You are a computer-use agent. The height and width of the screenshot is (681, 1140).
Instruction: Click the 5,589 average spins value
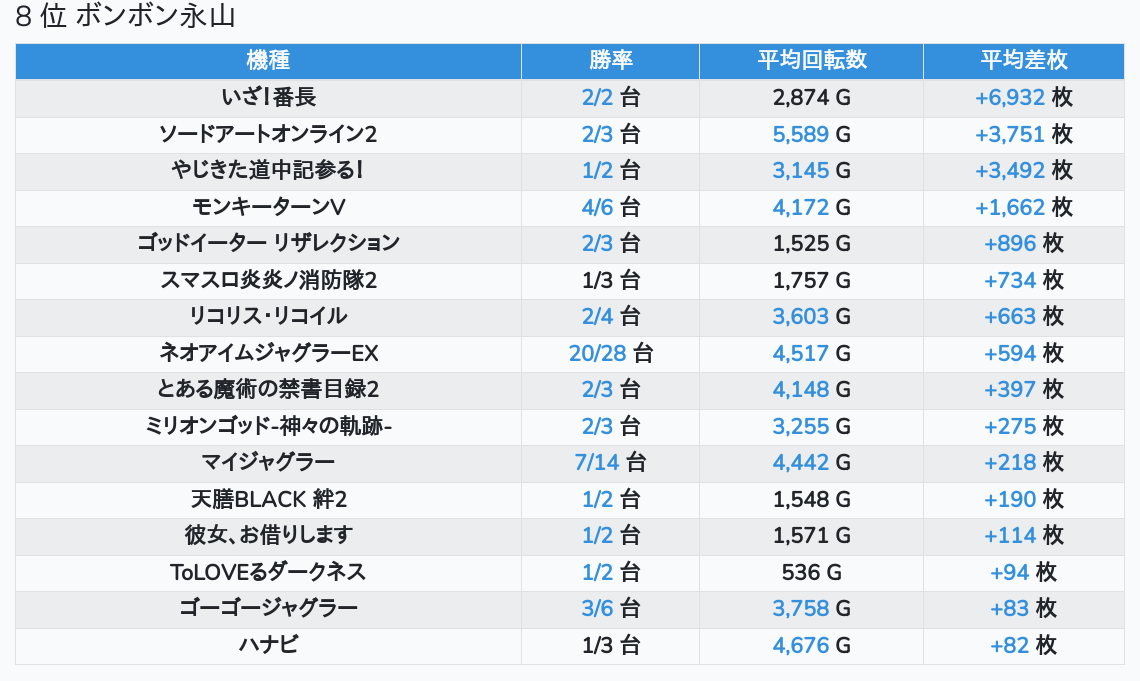point(800,134)
